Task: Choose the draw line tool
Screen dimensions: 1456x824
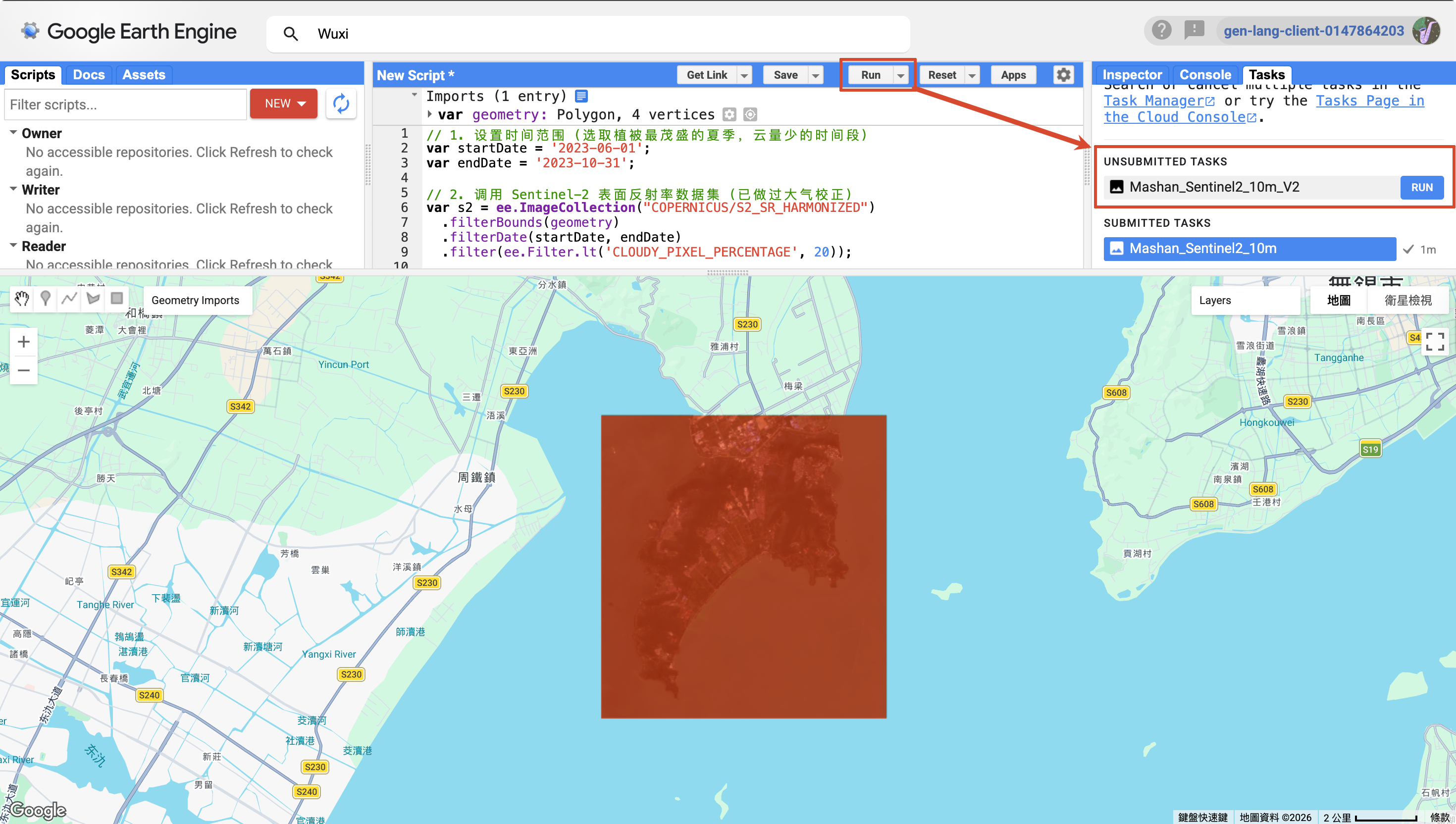Action: pyautogui.click(x=69, y=299)
